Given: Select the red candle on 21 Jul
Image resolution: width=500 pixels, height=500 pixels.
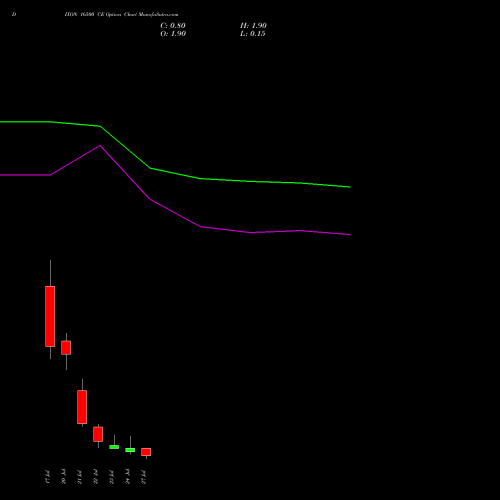Looking at the screenshot, I should (x=82, y=407).
